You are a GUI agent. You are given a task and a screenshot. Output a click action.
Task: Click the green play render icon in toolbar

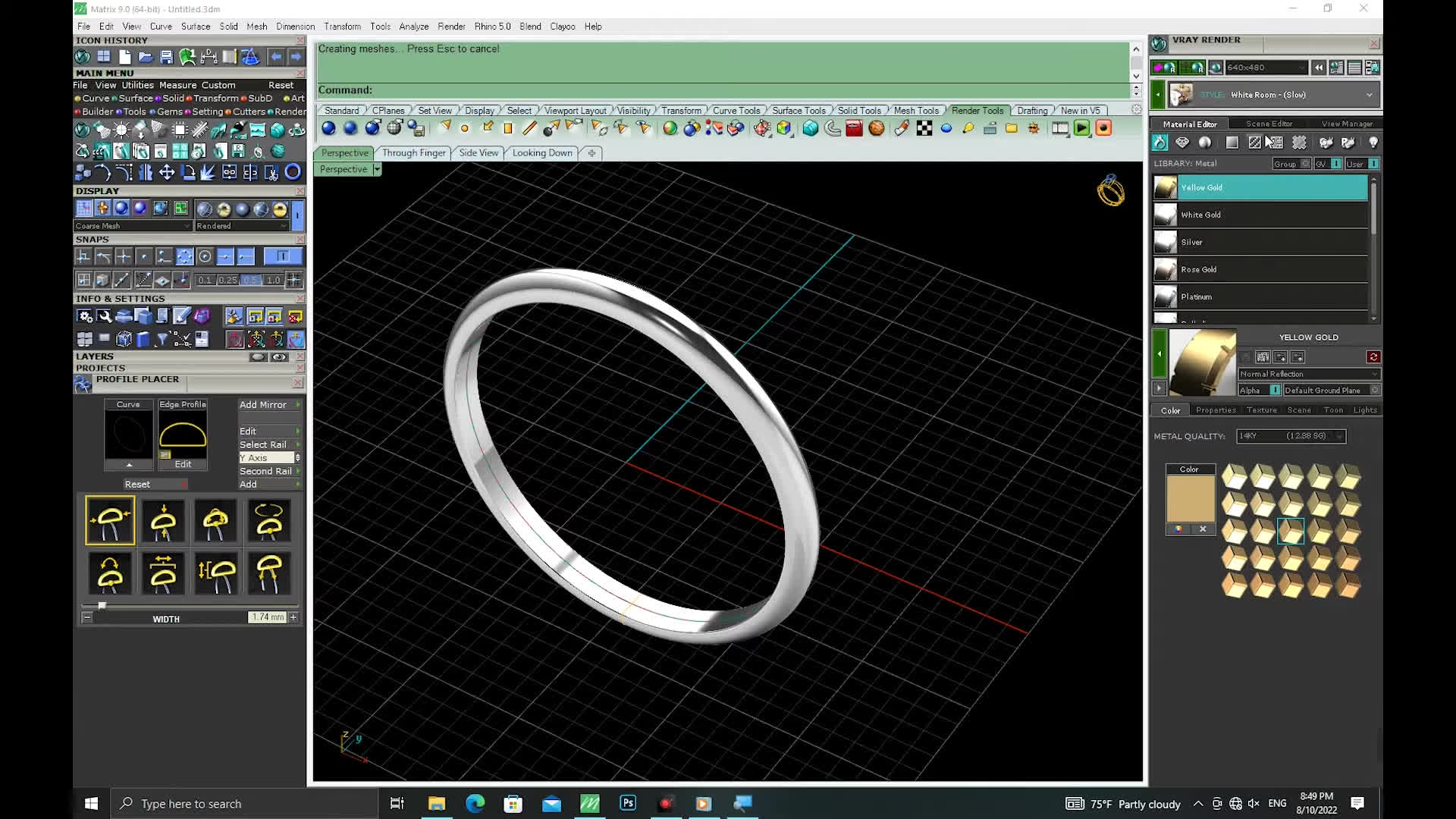point(1081,128)
